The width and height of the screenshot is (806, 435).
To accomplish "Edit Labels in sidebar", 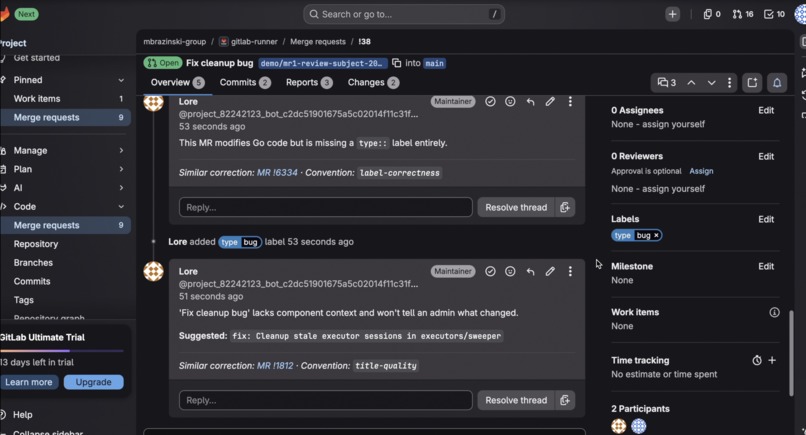I will 766,219.
